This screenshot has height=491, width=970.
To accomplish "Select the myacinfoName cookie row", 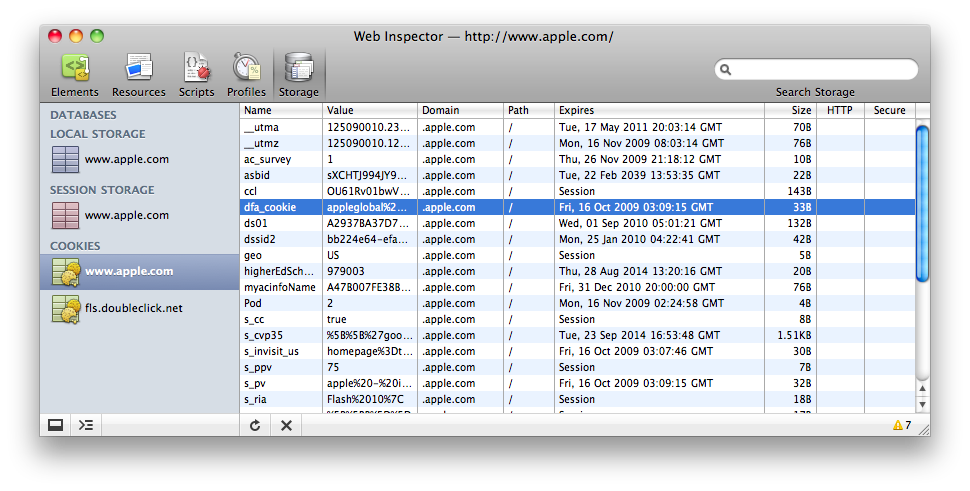I will tap(577, 288).
